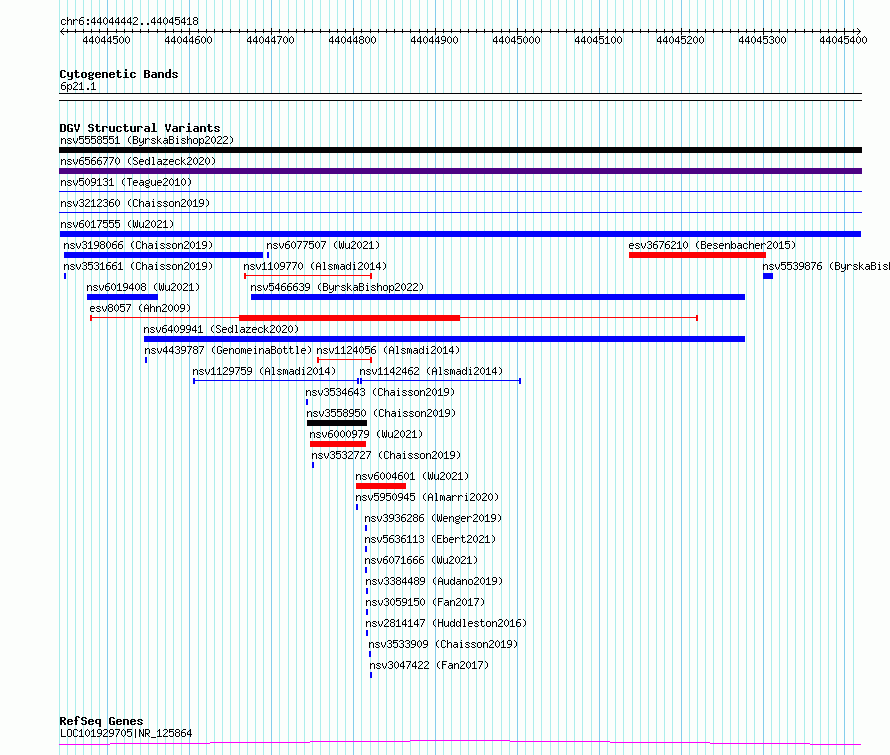Open the nsv4439787 (GenomeinaBottle) label
Viewport: 890px width, 755px height.
(228, 350)
